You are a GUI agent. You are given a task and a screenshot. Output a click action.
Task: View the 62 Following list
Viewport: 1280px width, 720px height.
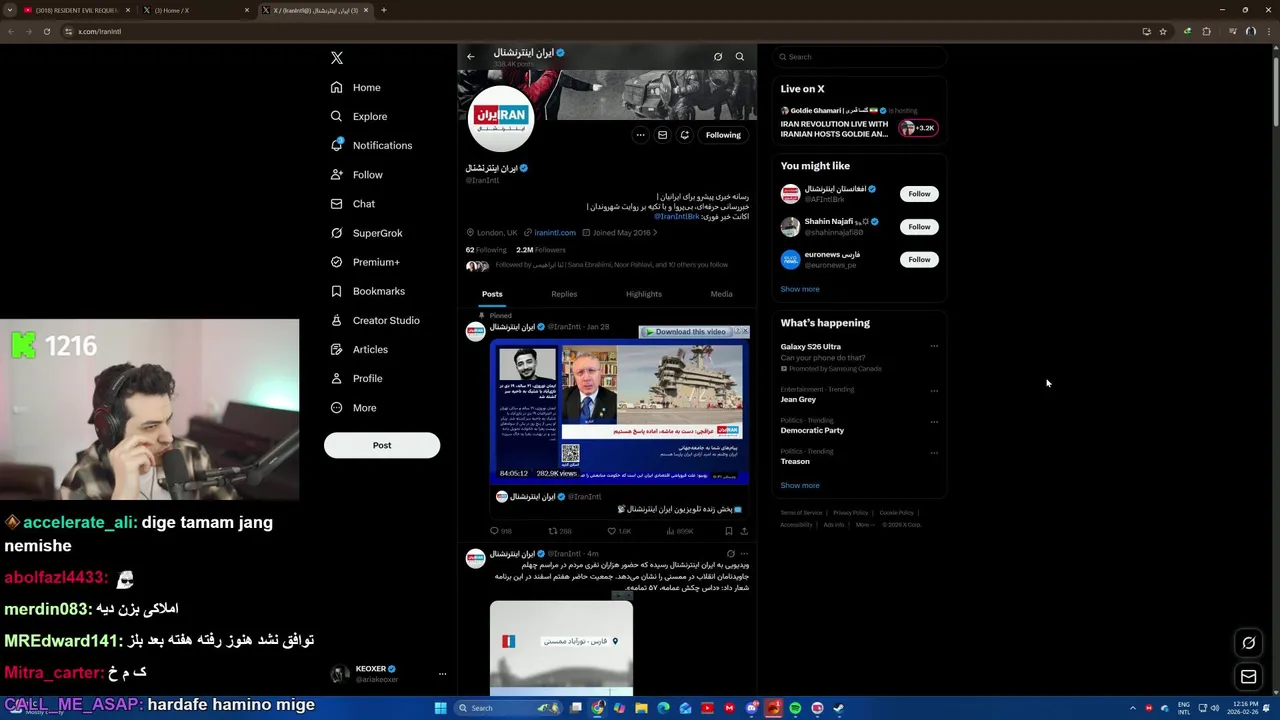486,249
